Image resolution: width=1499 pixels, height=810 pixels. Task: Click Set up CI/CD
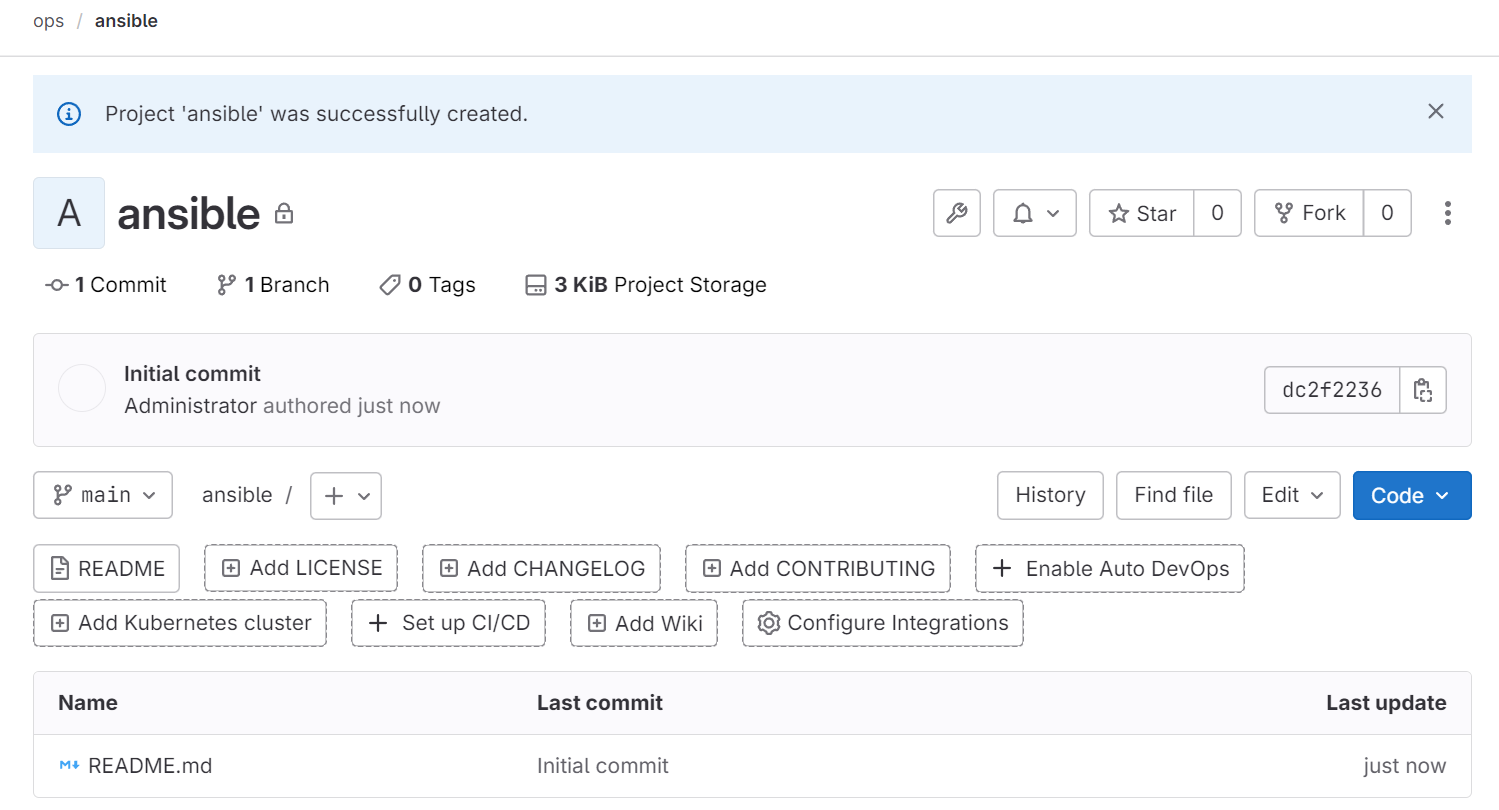[448, 623]
